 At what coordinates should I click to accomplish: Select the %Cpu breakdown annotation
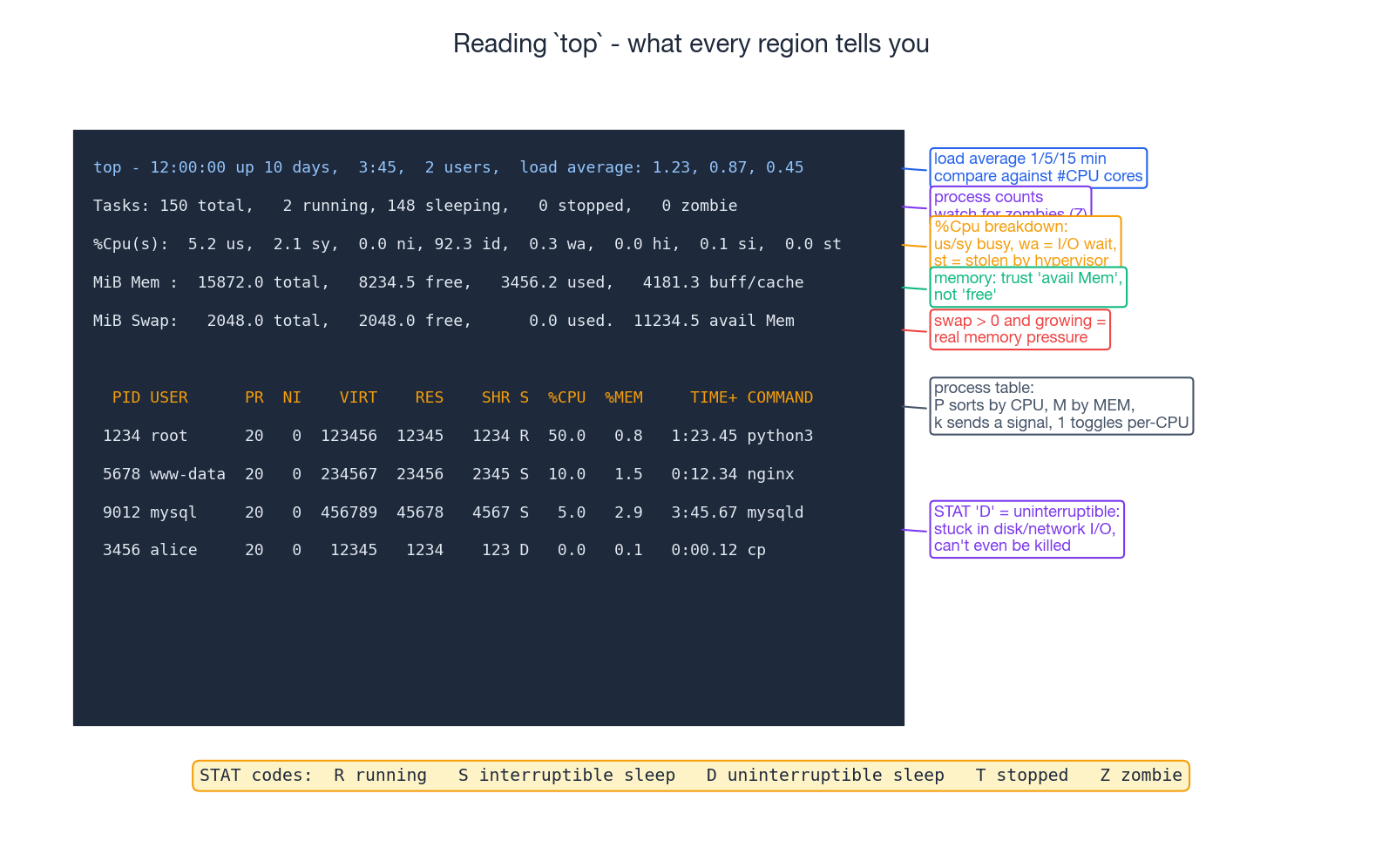coord(1025,243)
